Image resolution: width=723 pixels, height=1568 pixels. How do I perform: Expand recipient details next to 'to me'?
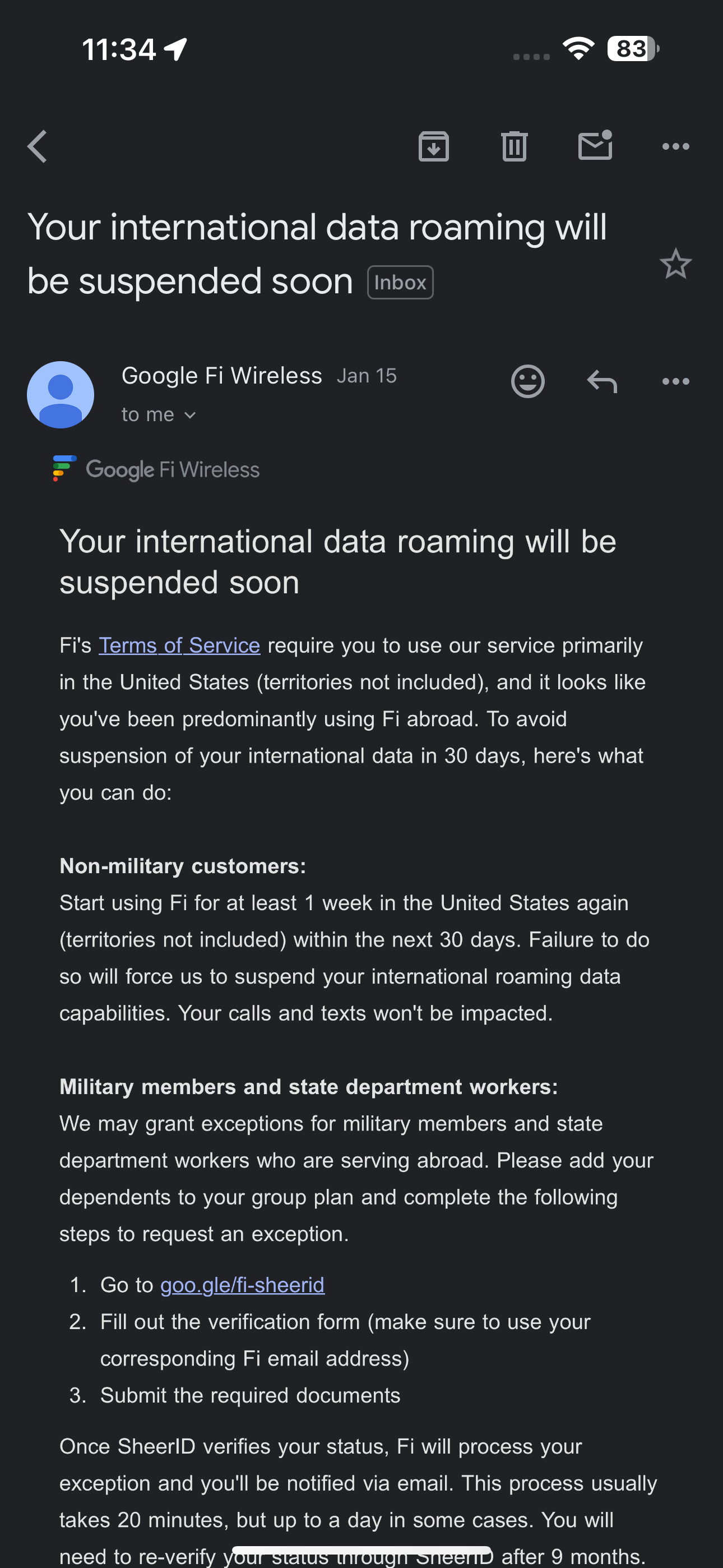tap(190, 415)
